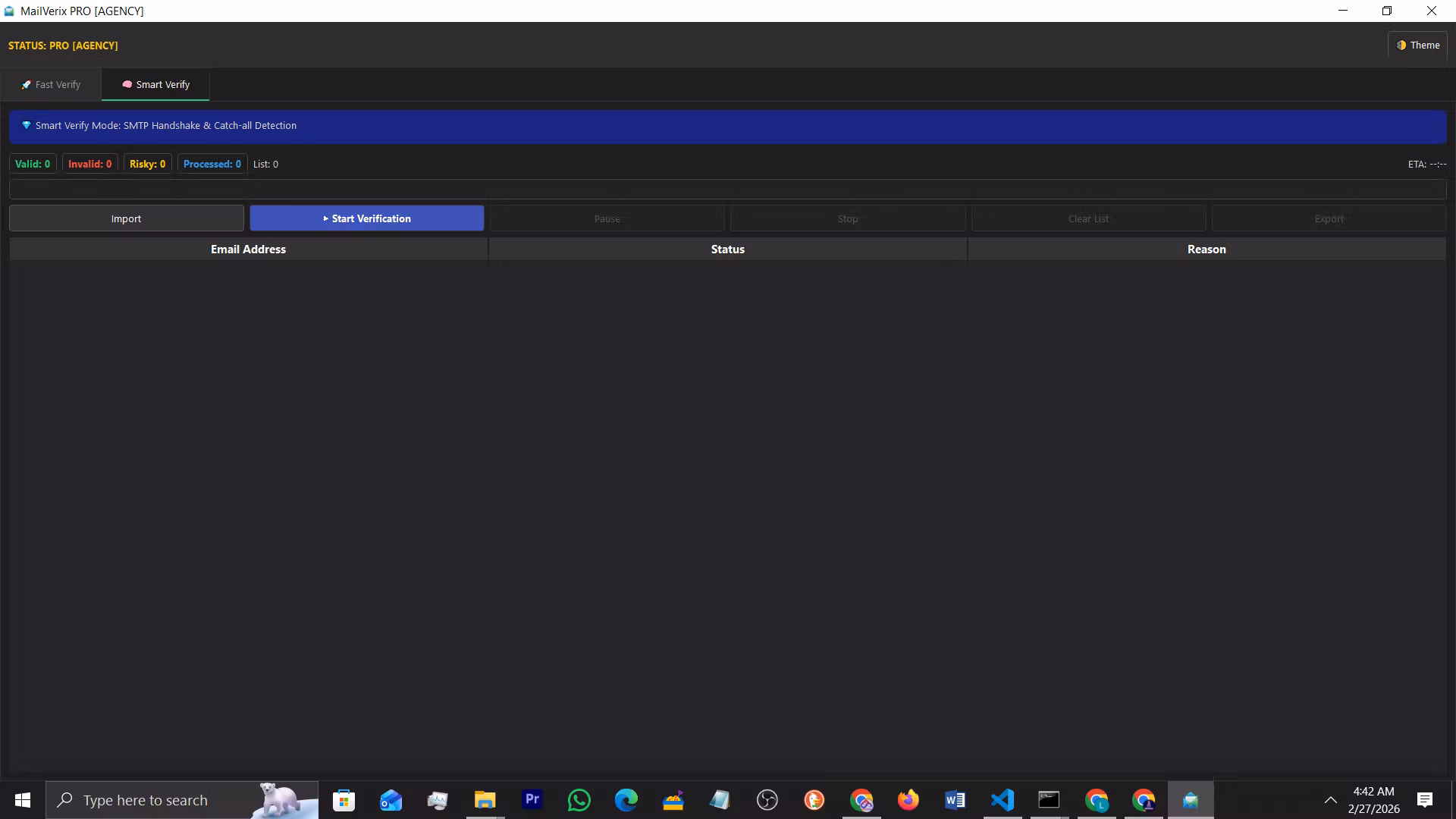1456x819 pixels.
Task: Open Firefox from the taskbar
Action: (x=908, y=800)
